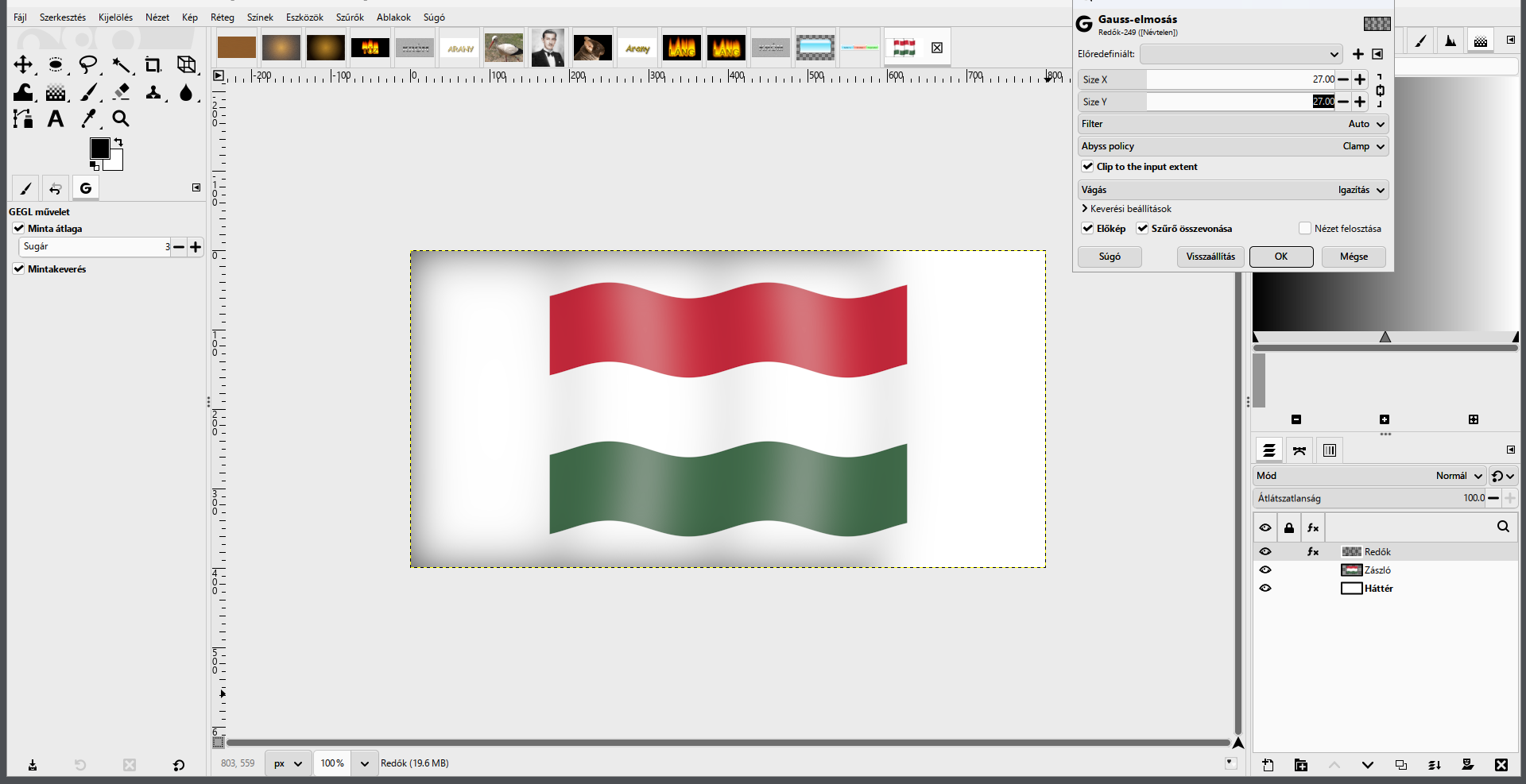Click the black foreground color swatch
The height and width of the screenshot is (784, 1526).
(x=99, y=149)
